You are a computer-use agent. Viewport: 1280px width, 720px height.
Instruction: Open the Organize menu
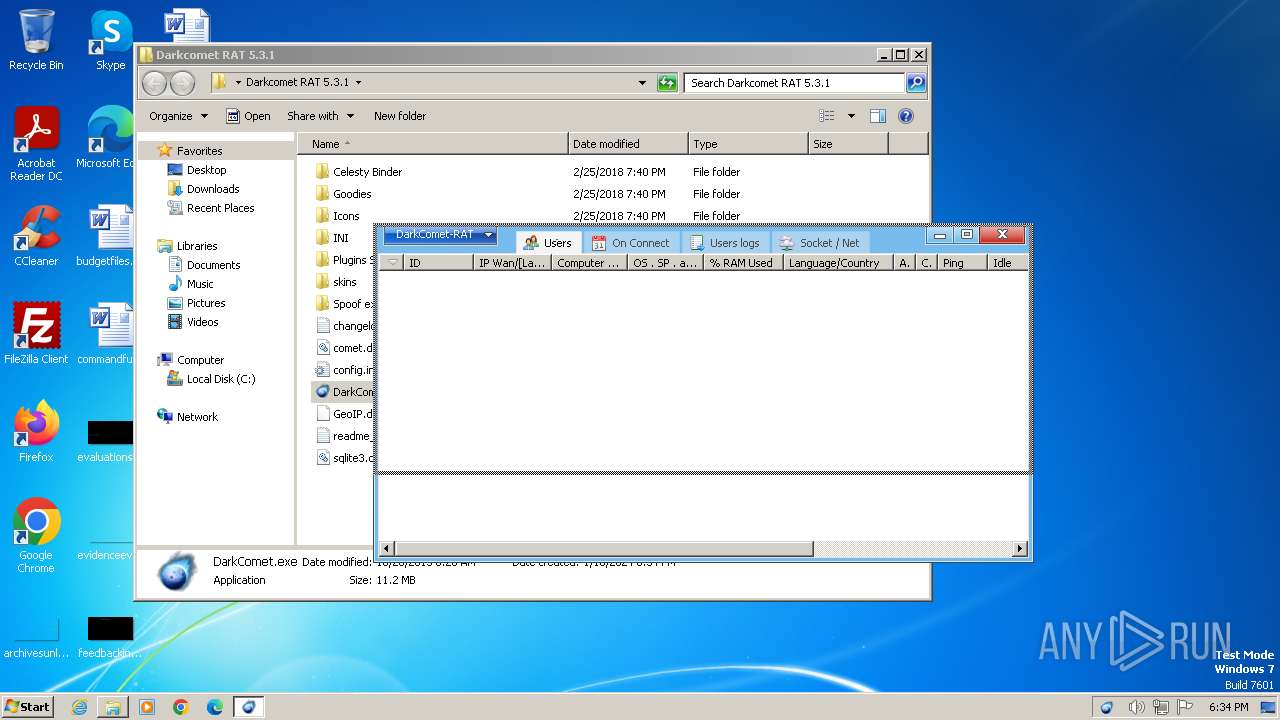point(178,116)
